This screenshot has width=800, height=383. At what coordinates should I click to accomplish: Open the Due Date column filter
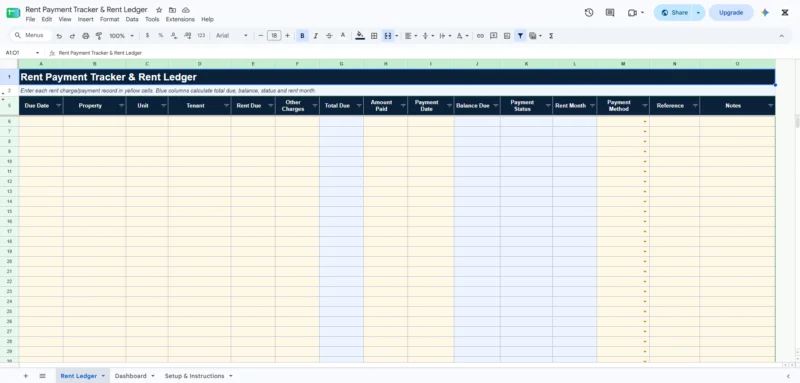point(58,106)
